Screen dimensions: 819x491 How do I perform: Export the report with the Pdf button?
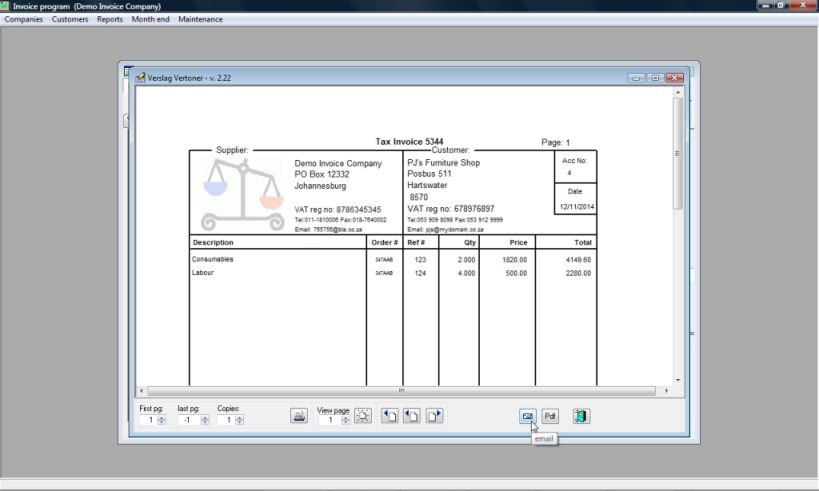coord(550,417)
